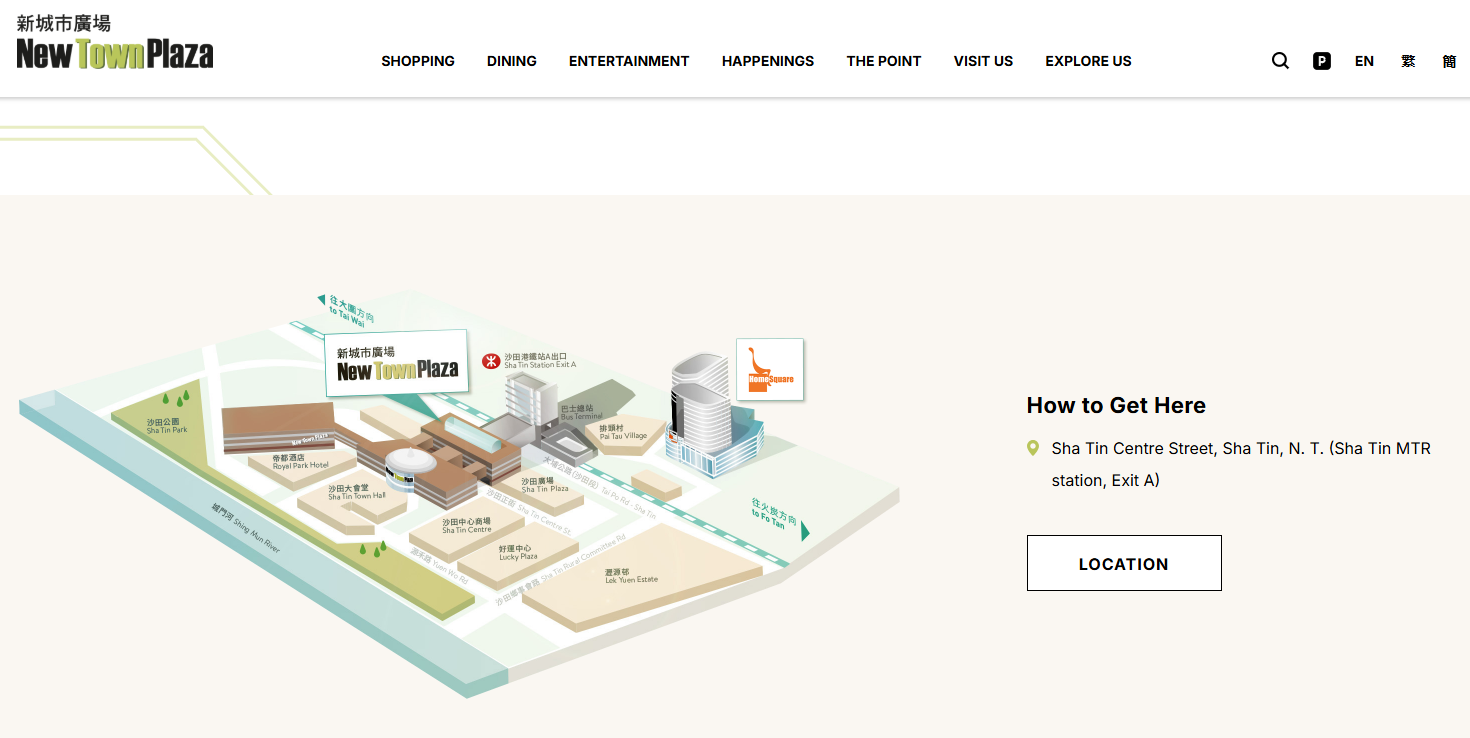1470x738 pixels.
Task: Switch language to Traditional Chinese 繁
Action: pos(1408,61)
